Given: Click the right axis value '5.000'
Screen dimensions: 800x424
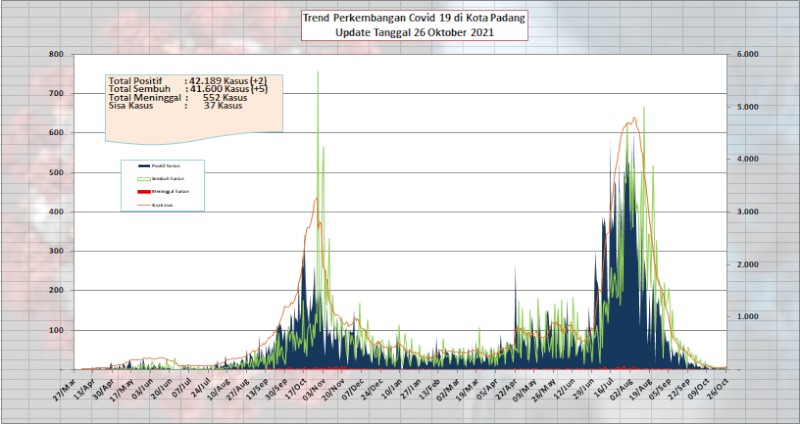Looking at the screenshot, I should point(748,107).
